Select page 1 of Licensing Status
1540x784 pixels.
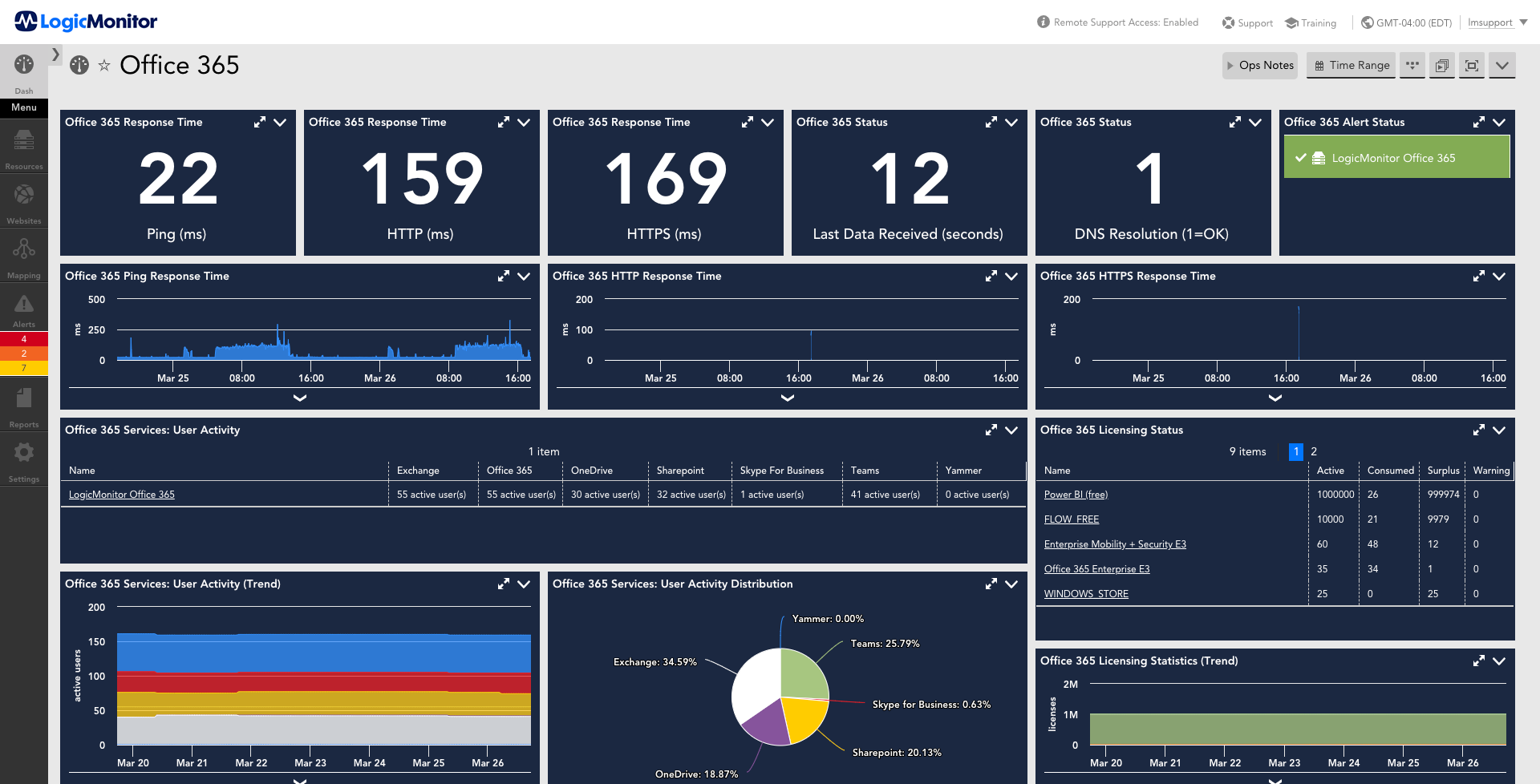[1296, 451]
